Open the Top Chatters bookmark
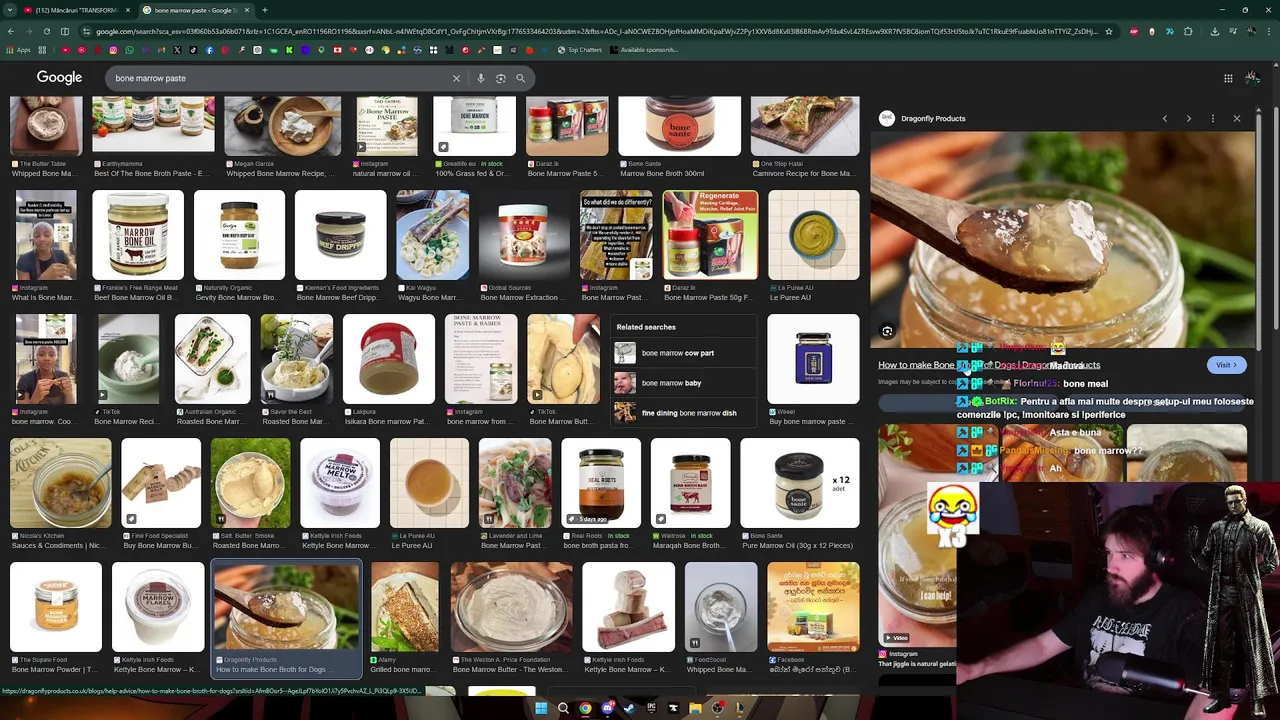The image size is (1280, 720). tap(581, 50)
